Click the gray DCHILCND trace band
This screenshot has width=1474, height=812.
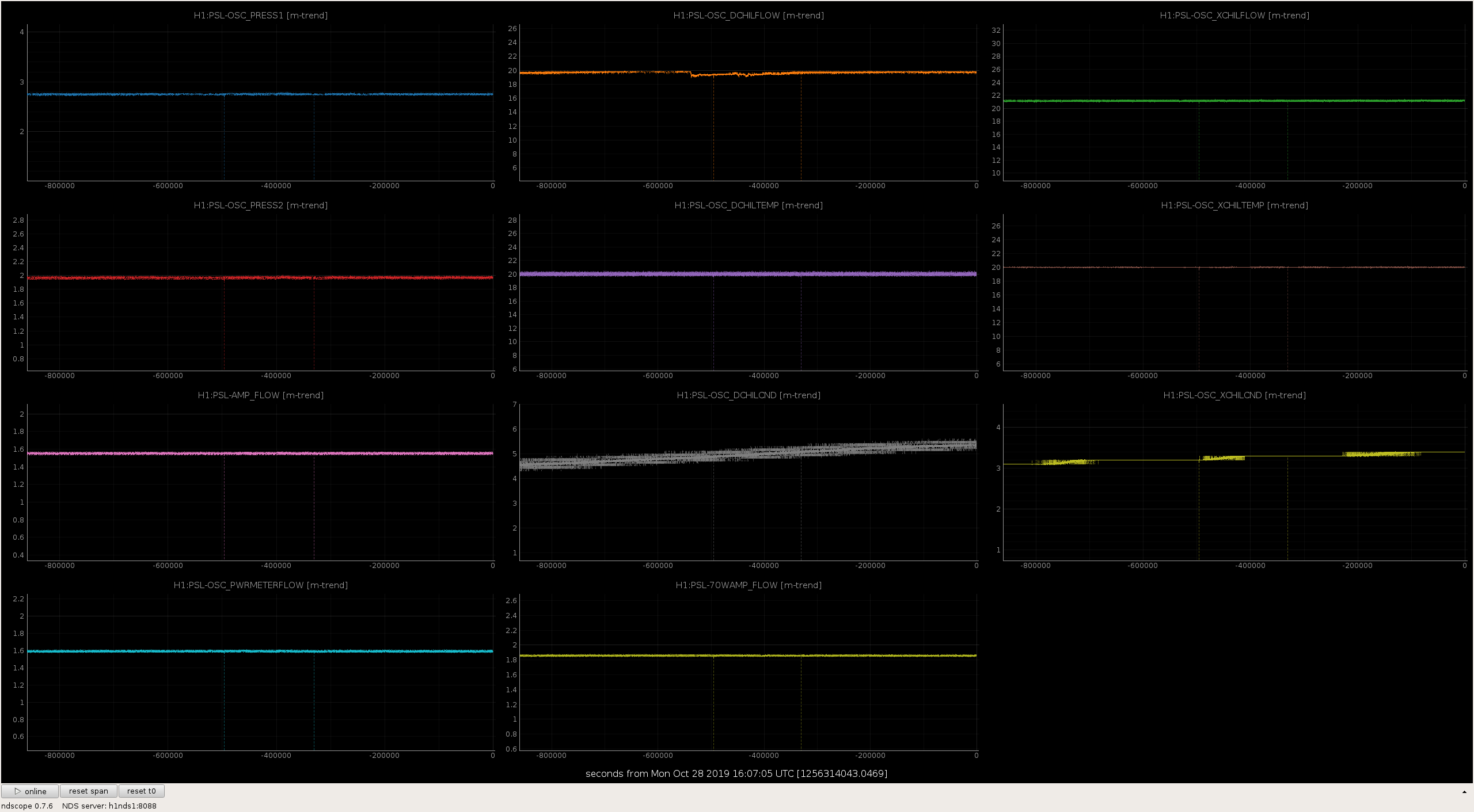pos(748,455)
